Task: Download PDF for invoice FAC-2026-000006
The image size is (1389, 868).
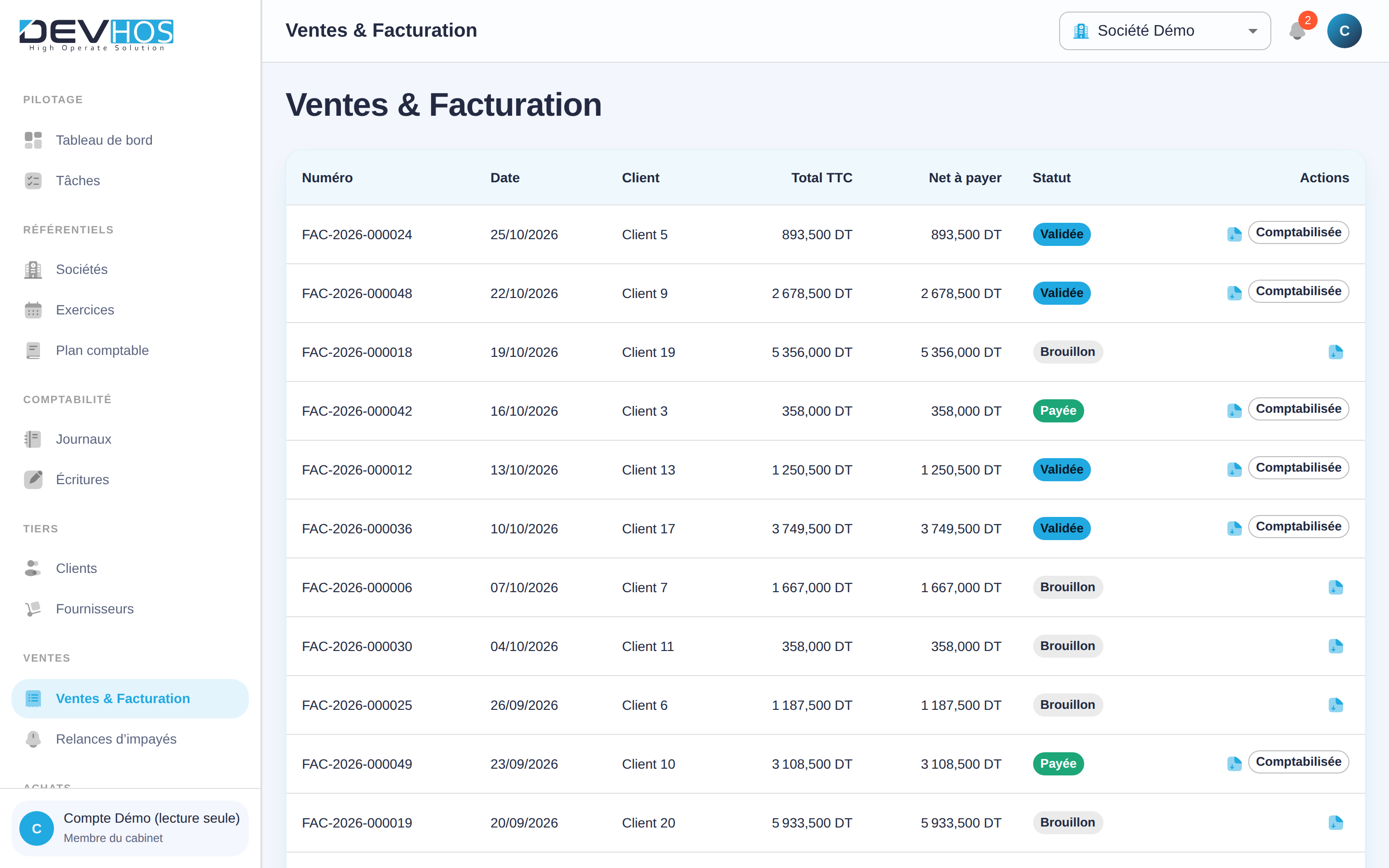Action: (x=1335, y=587)
